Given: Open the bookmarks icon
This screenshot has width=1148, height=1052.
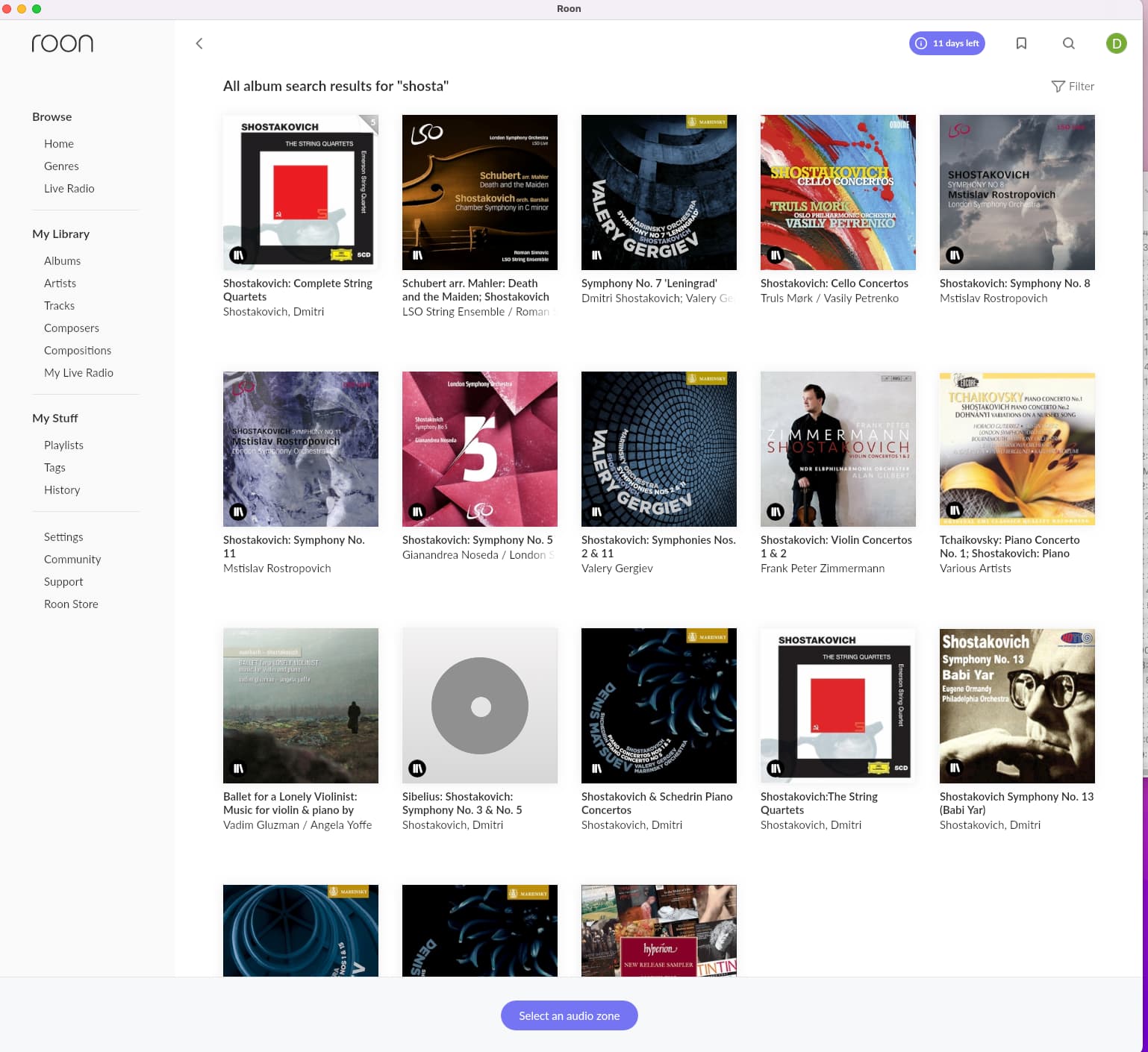Looking at the screenshot, I should pos(1021,43).
